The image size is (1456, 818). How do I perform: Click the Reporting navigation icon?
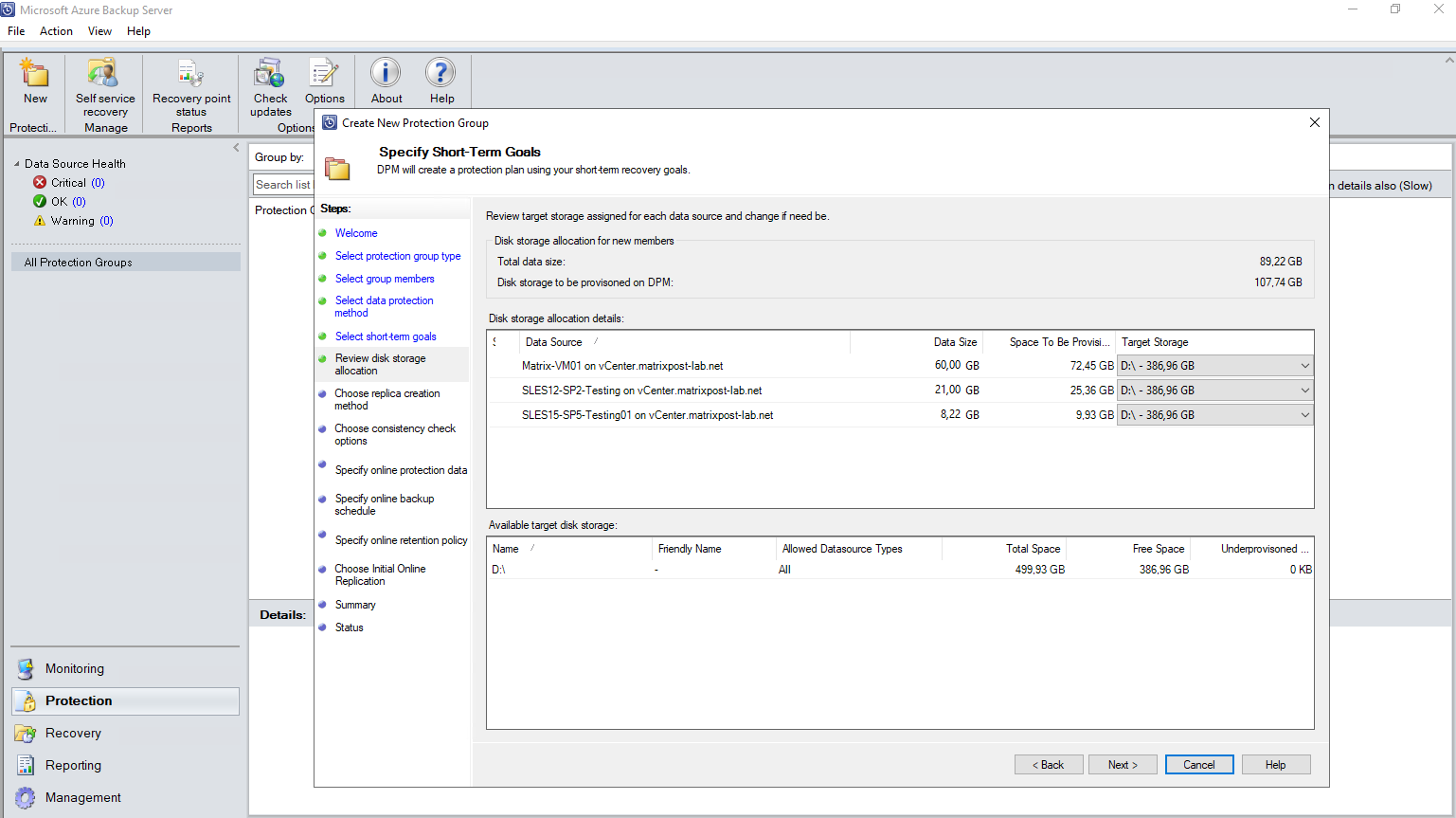(x=26, y=765)
